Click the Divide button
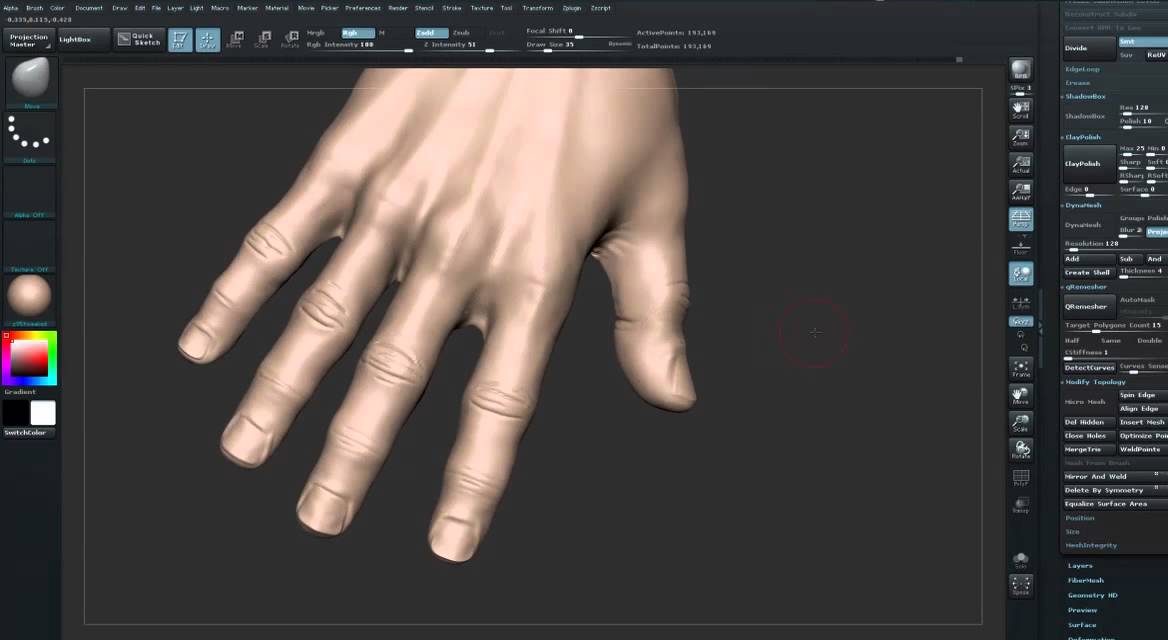Screen dimensions: 1168x640 point(1089,48)
